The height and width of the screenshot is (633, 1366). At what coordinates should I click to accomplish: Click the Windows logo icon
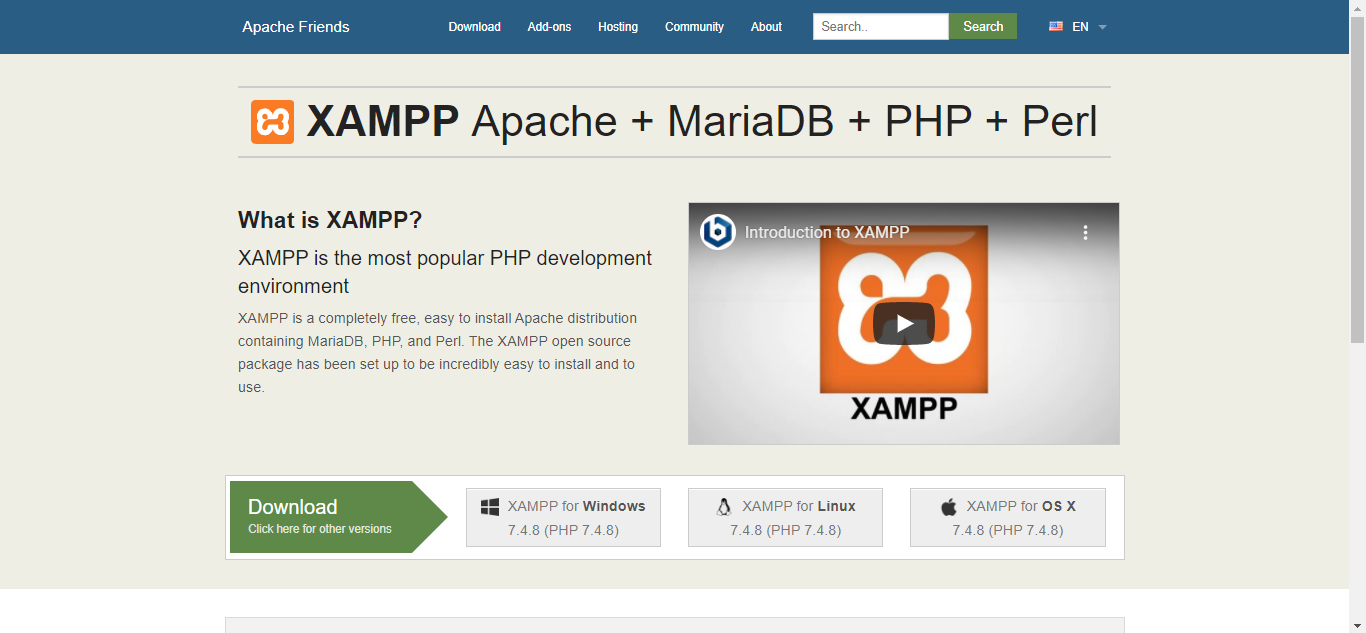click(490, 507)
